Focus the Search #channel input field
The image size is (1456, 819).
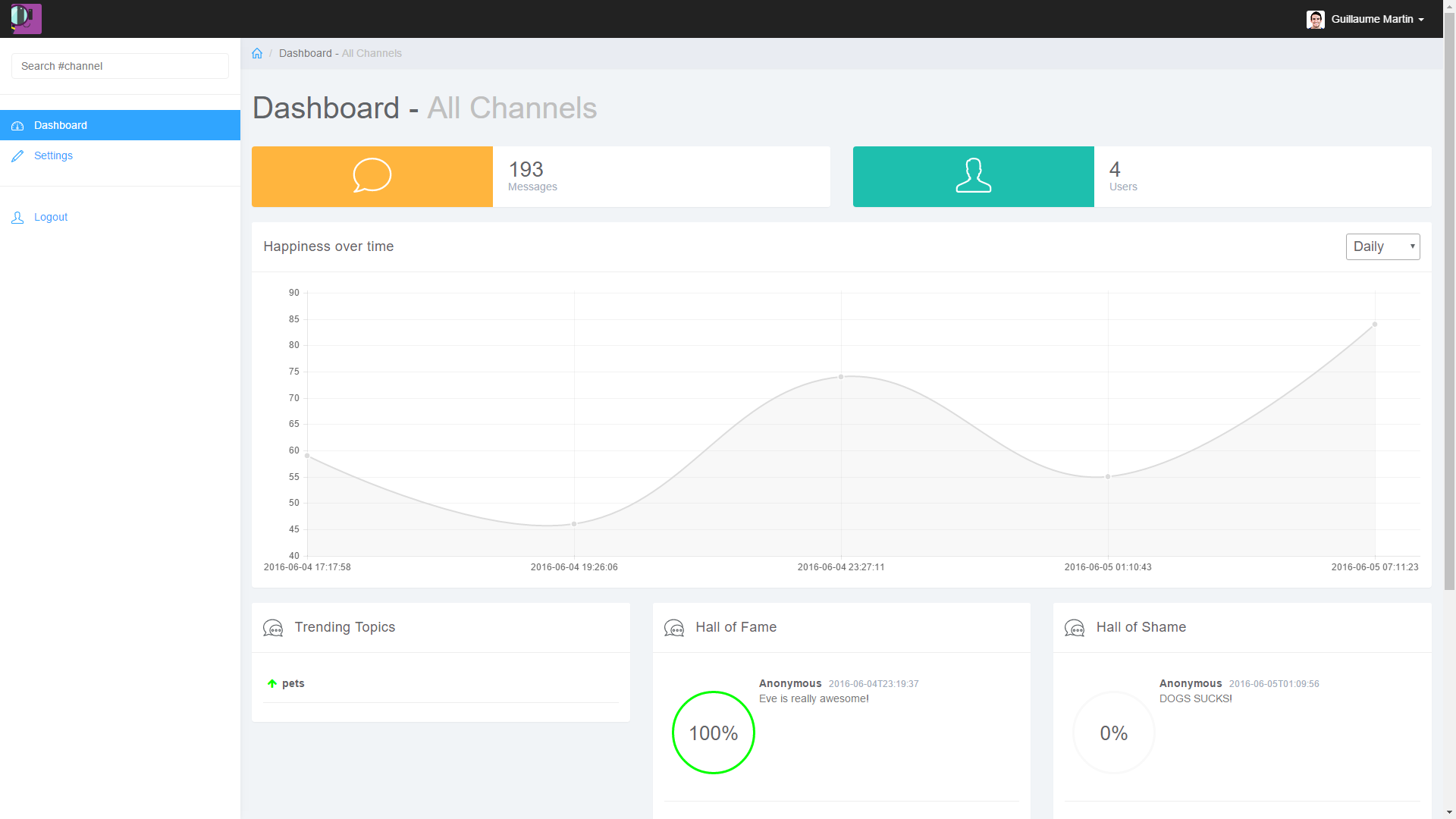pyautogui.click(x=120, y=66)
